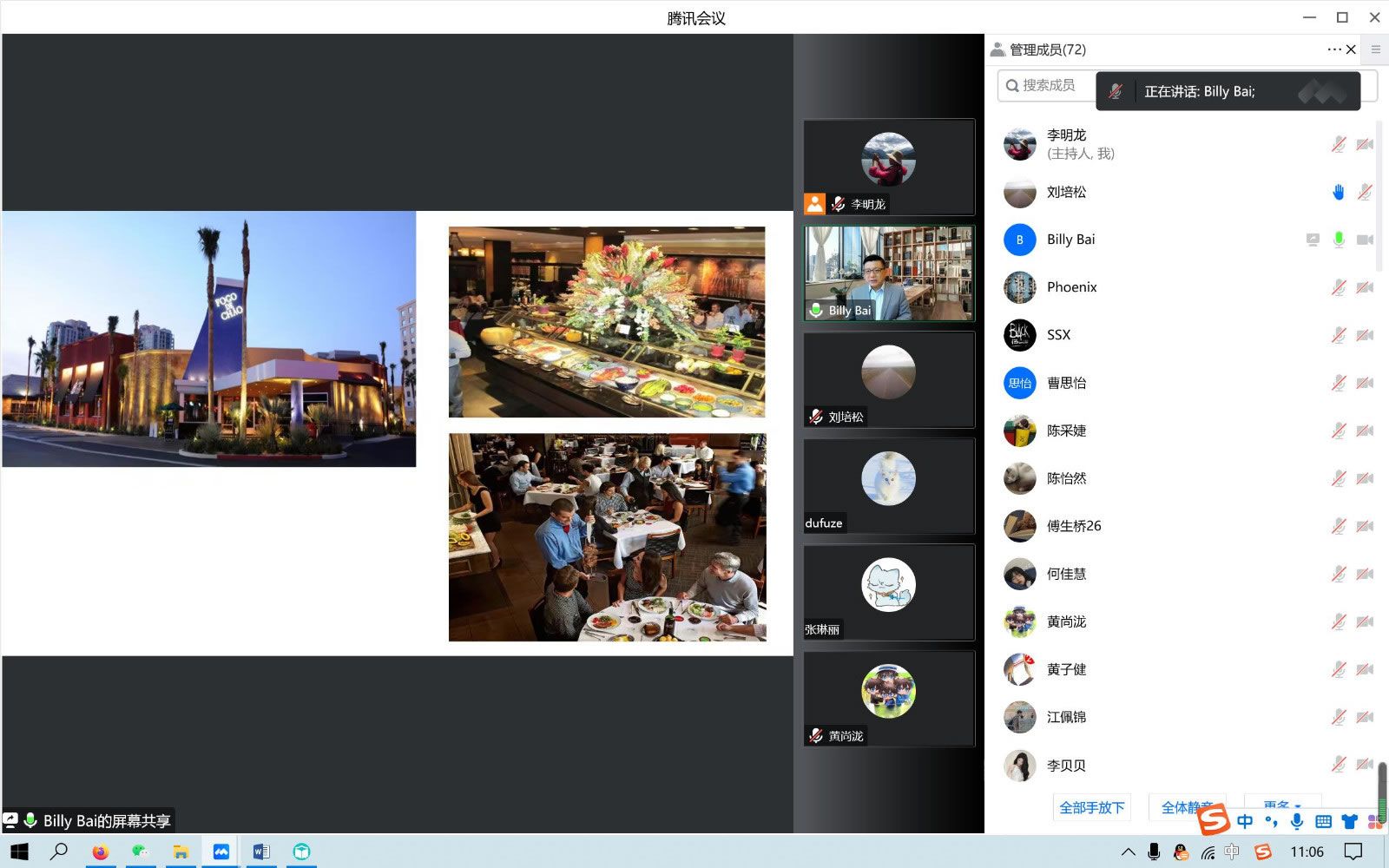Select 刘培松's video tile
Screen dimensions: 1389x868
point(889,380)
